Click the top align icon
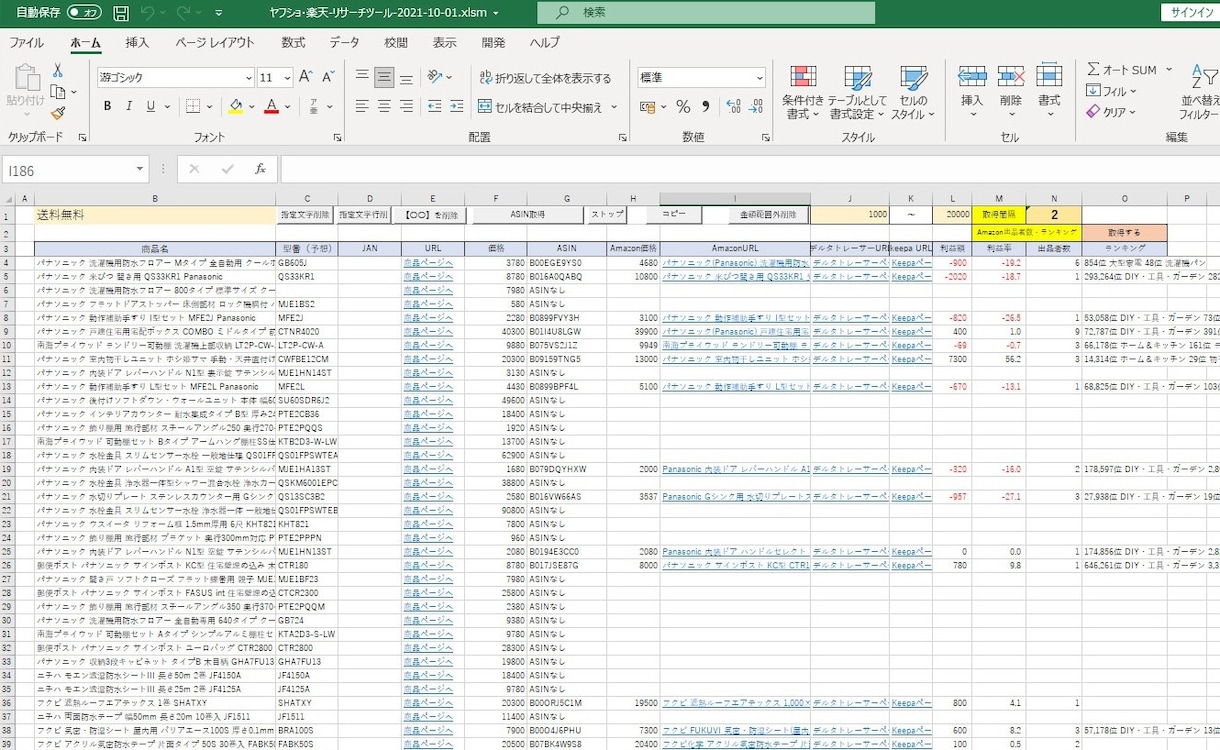 362,77
